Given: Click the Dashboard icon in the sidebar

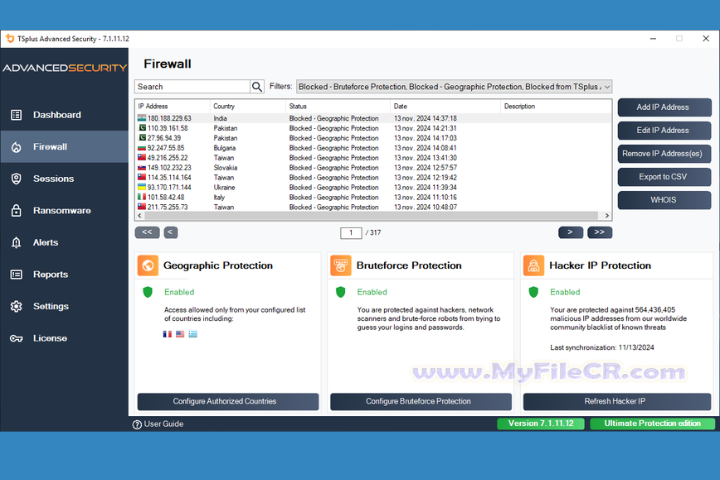Looking at the screenshot, I should coord(16,115).
